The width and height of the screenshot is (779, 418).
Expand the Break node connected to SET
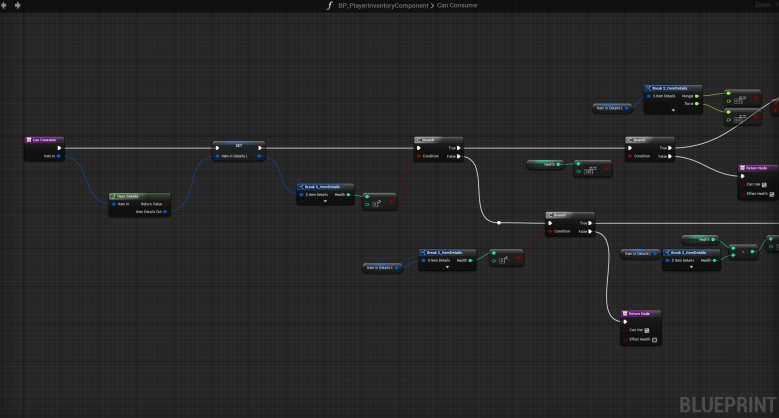(x=325, y=202)
